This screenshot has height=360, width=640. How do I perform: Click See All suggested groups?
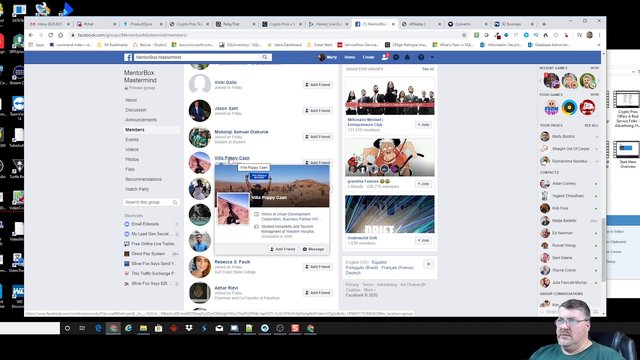point(428,69)
